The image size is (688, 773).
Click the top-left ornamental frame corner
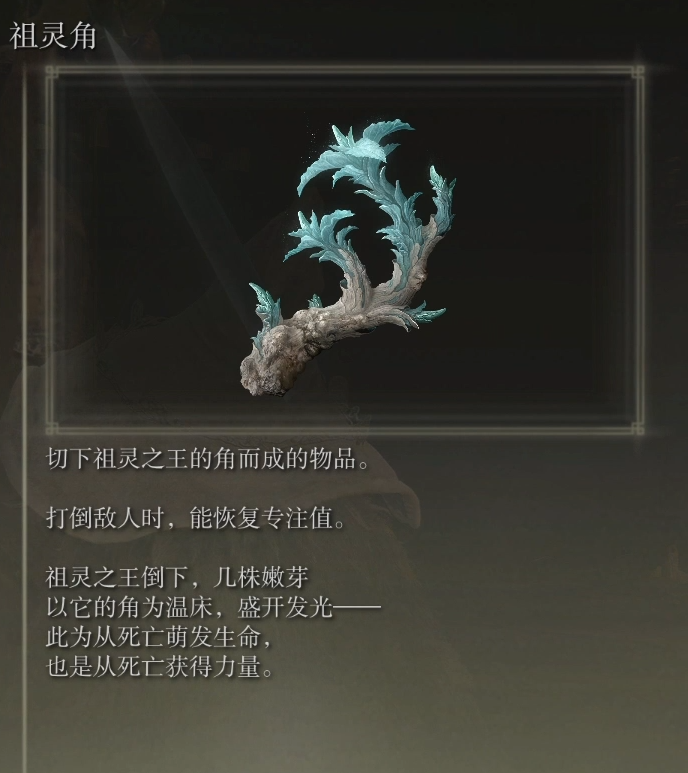(x=52, y=73)
